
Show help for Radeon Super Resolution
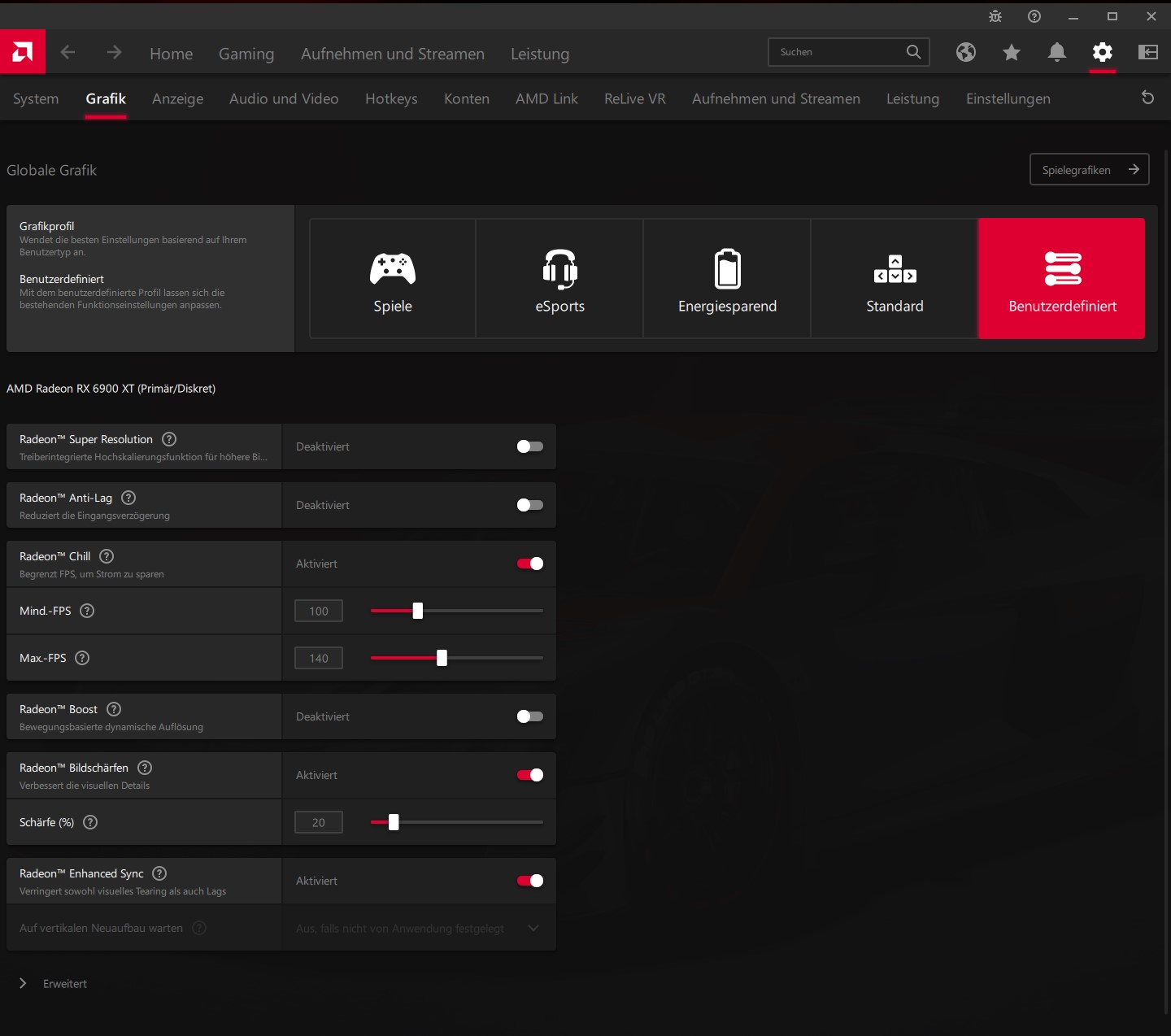tap(169, 439)
